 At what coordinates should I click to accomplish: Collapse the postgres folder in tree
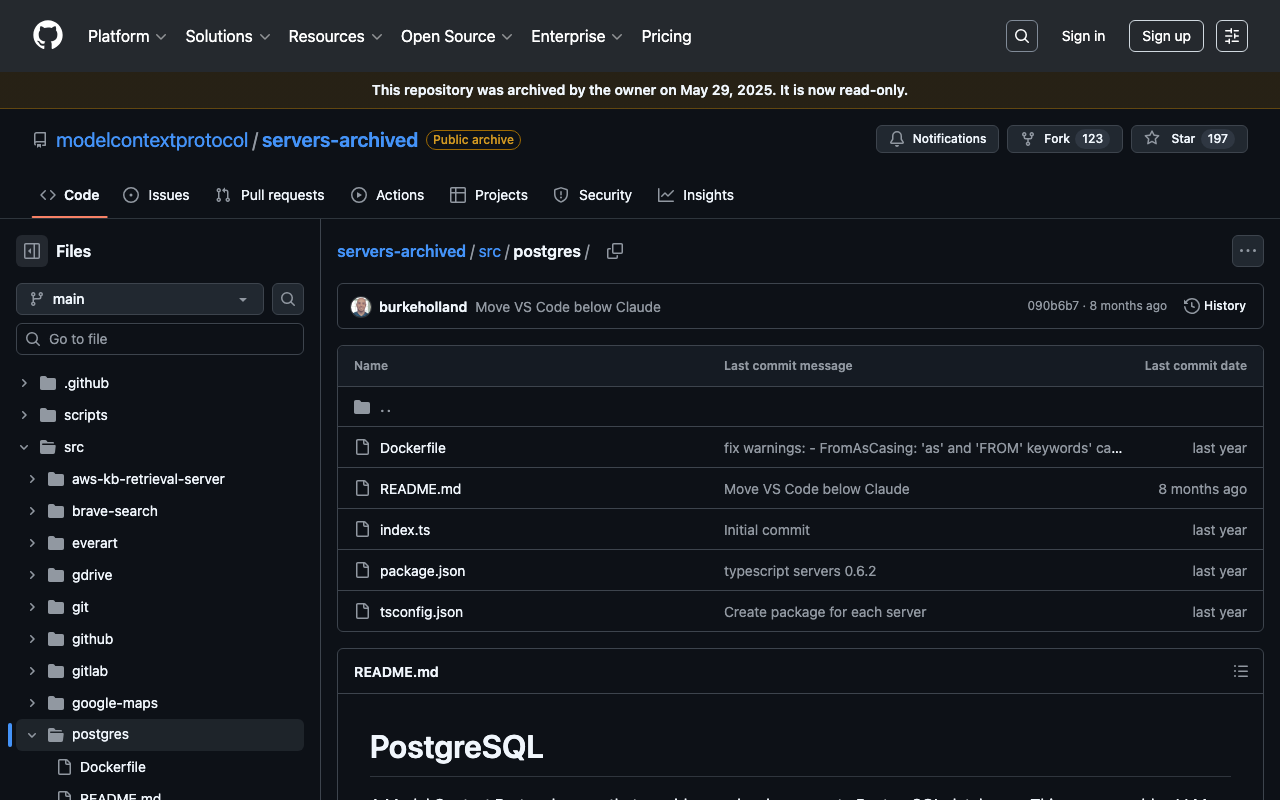point(32,735)
